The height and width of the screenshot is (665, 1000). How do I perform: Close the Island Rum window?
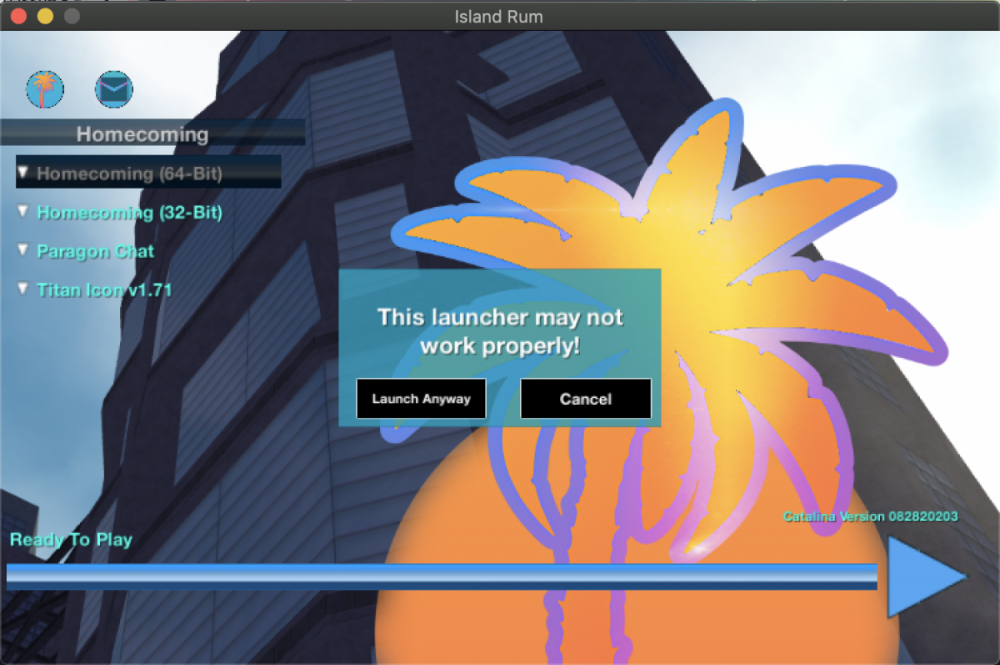[x=19, y=16]
